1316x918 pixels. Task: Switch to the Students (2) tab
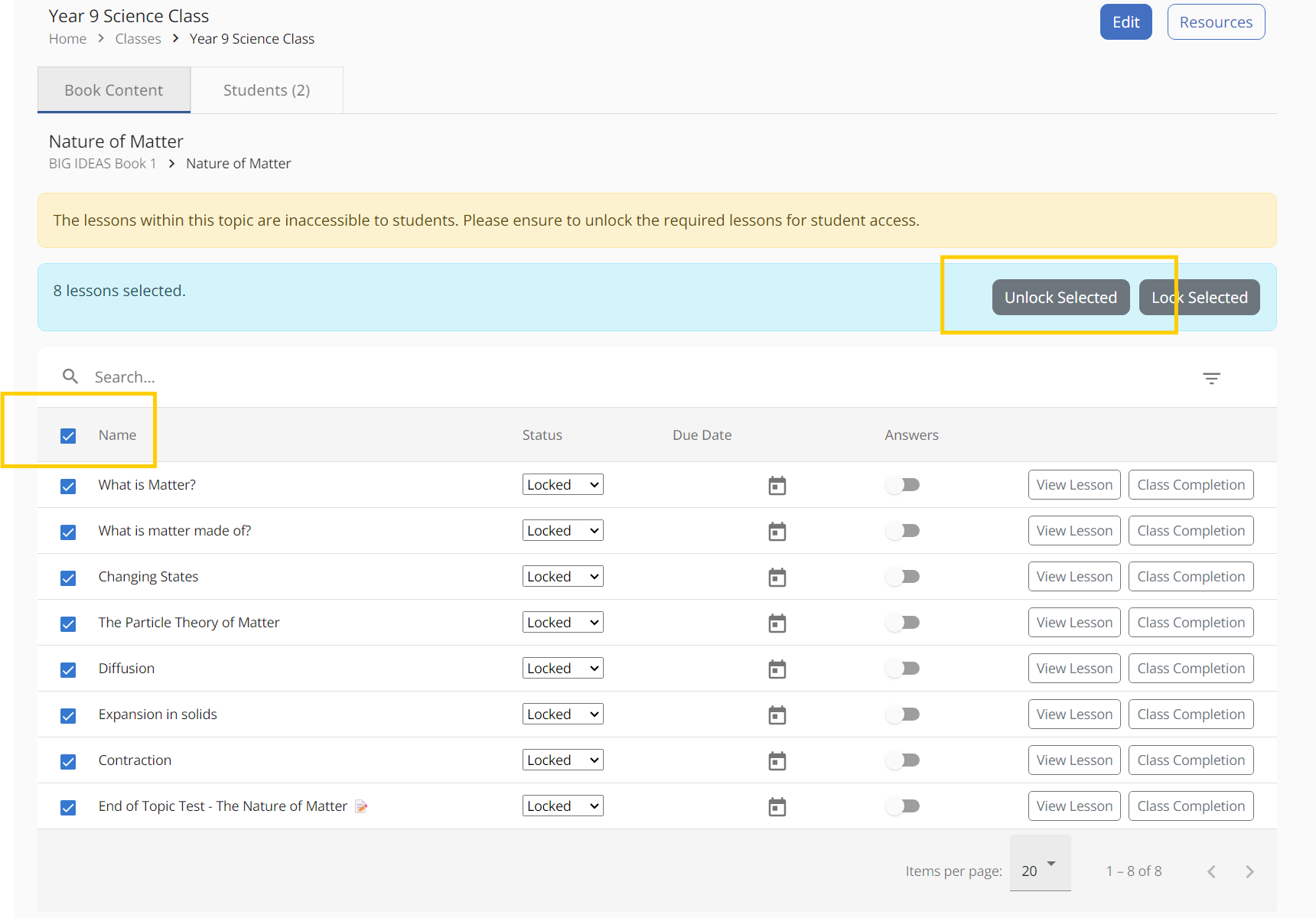[266, 90]
